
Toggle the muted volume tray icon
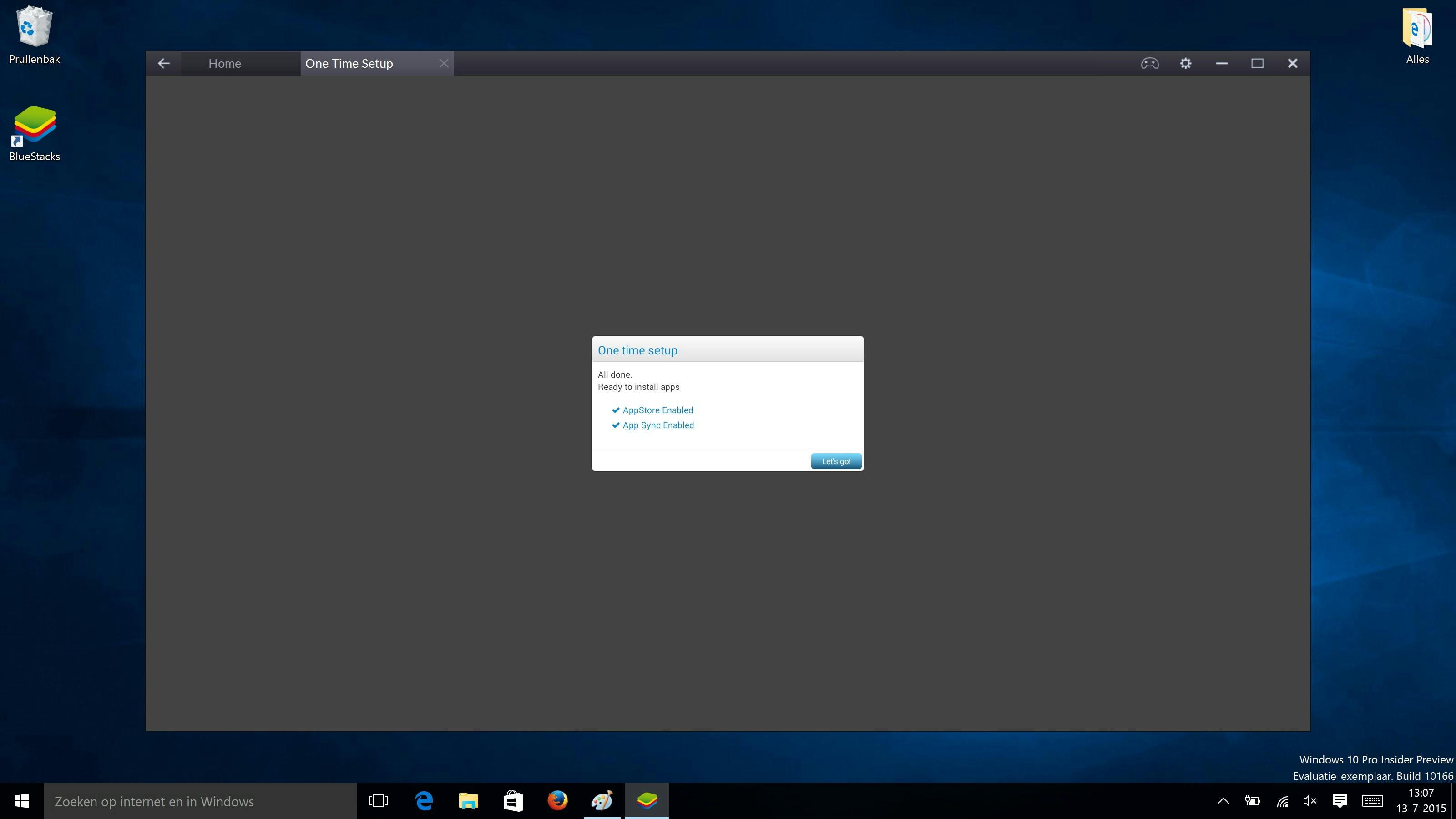(1309, 801)
